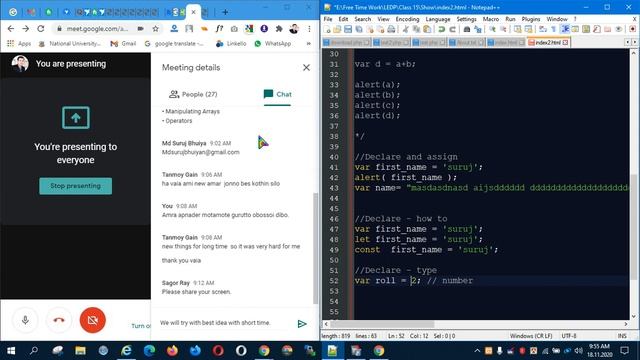Open Gmail bookmark
The image size is (640, 360).
coord(123,43)
